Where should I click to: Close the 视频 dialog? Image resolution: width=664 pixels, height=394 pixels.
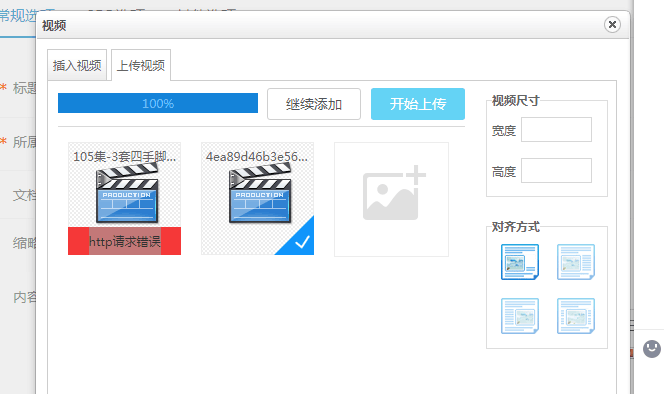(x=612, y=25)
